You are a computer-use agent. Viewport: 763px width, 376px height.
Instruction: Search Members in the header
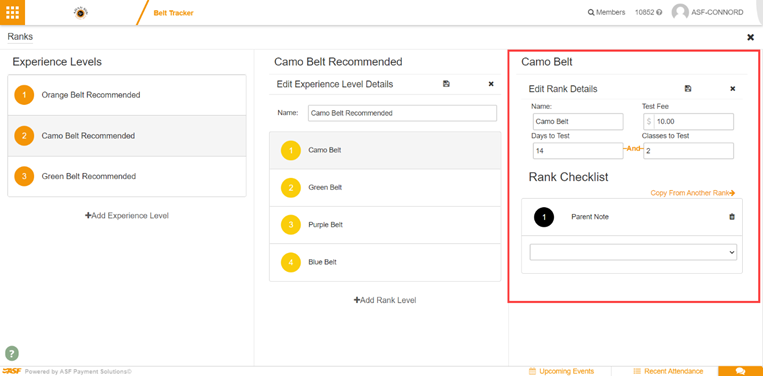(606, 13)
